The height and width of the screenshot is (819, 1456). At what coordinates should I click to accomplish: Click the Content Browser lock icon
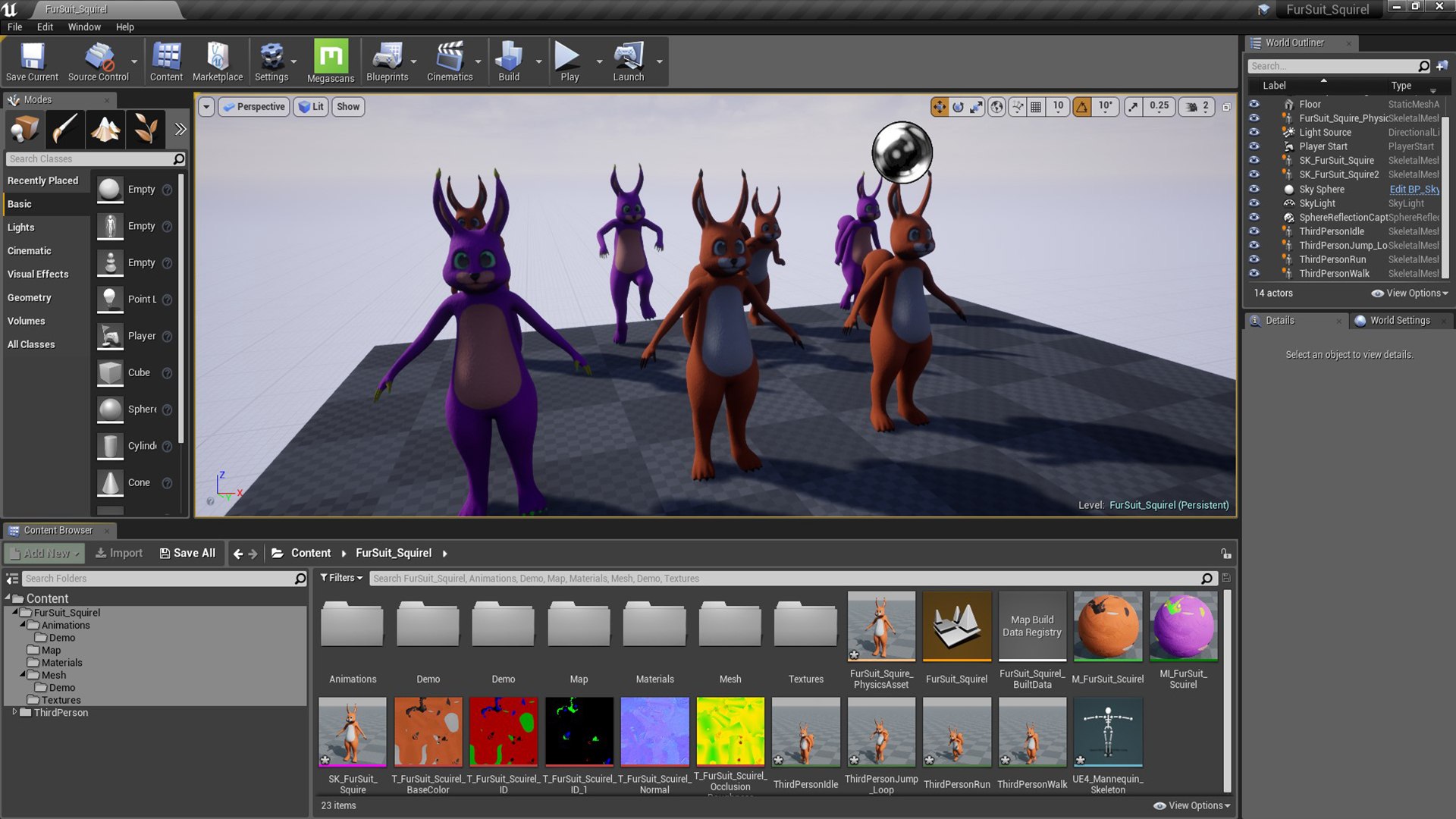(x=1225, y=554)
